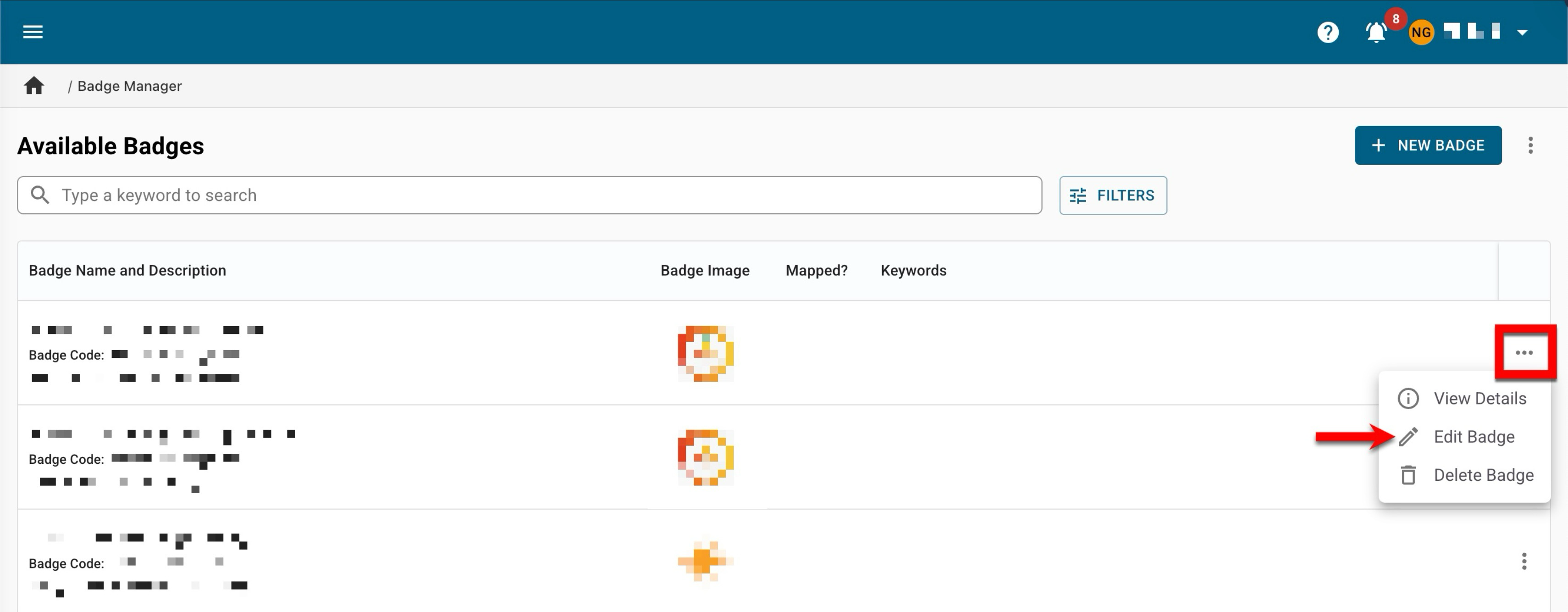1568x612 pixels.
Task: Open actions menu for third badge row
Action: [x=1524, y=561]
